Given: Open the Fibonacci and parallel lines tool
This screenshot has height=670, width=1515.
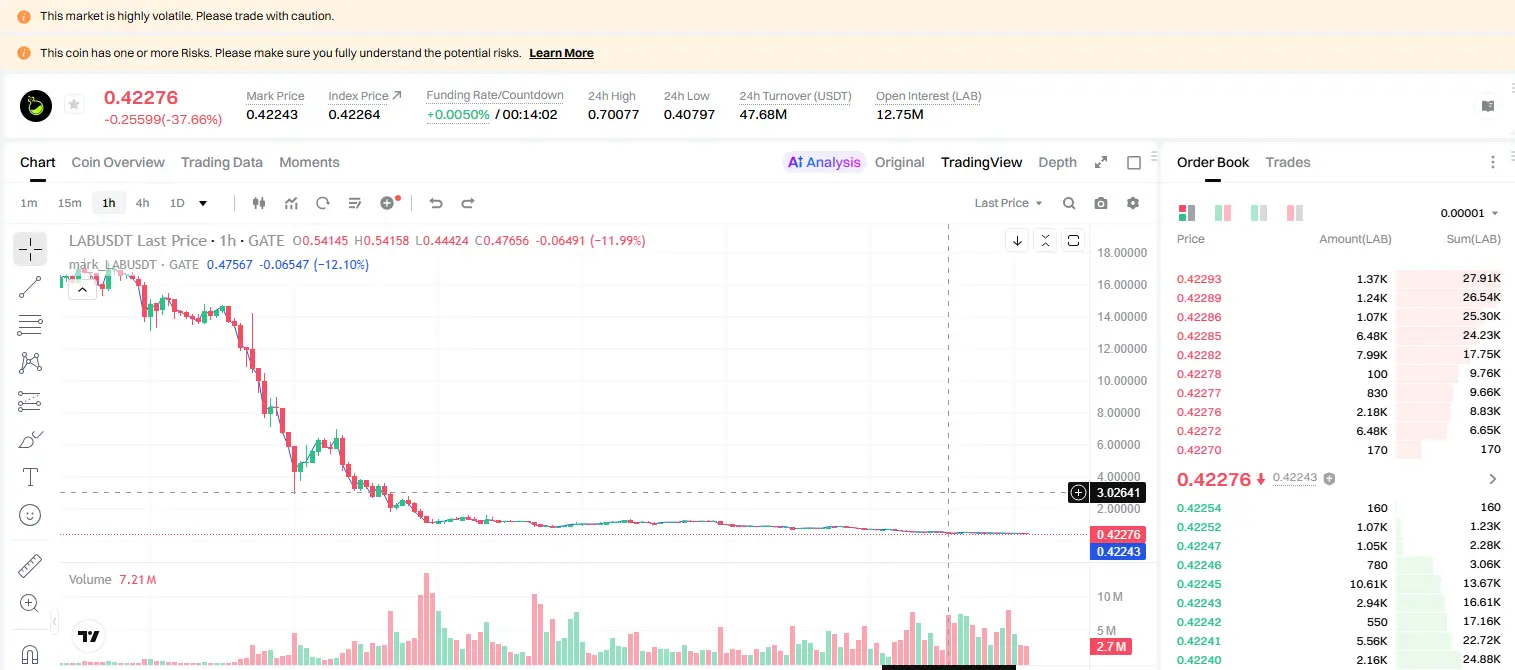Looking at the screenshot, I should 30,325.
